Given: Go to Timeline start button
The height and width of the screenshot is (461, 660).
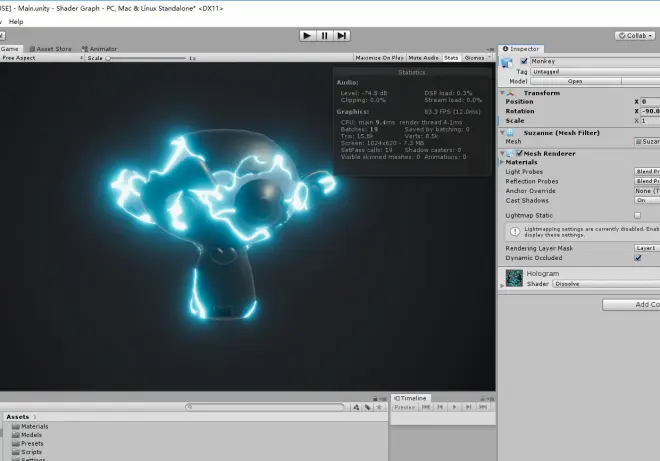Looking at the screenshot, I should point(426,407).
